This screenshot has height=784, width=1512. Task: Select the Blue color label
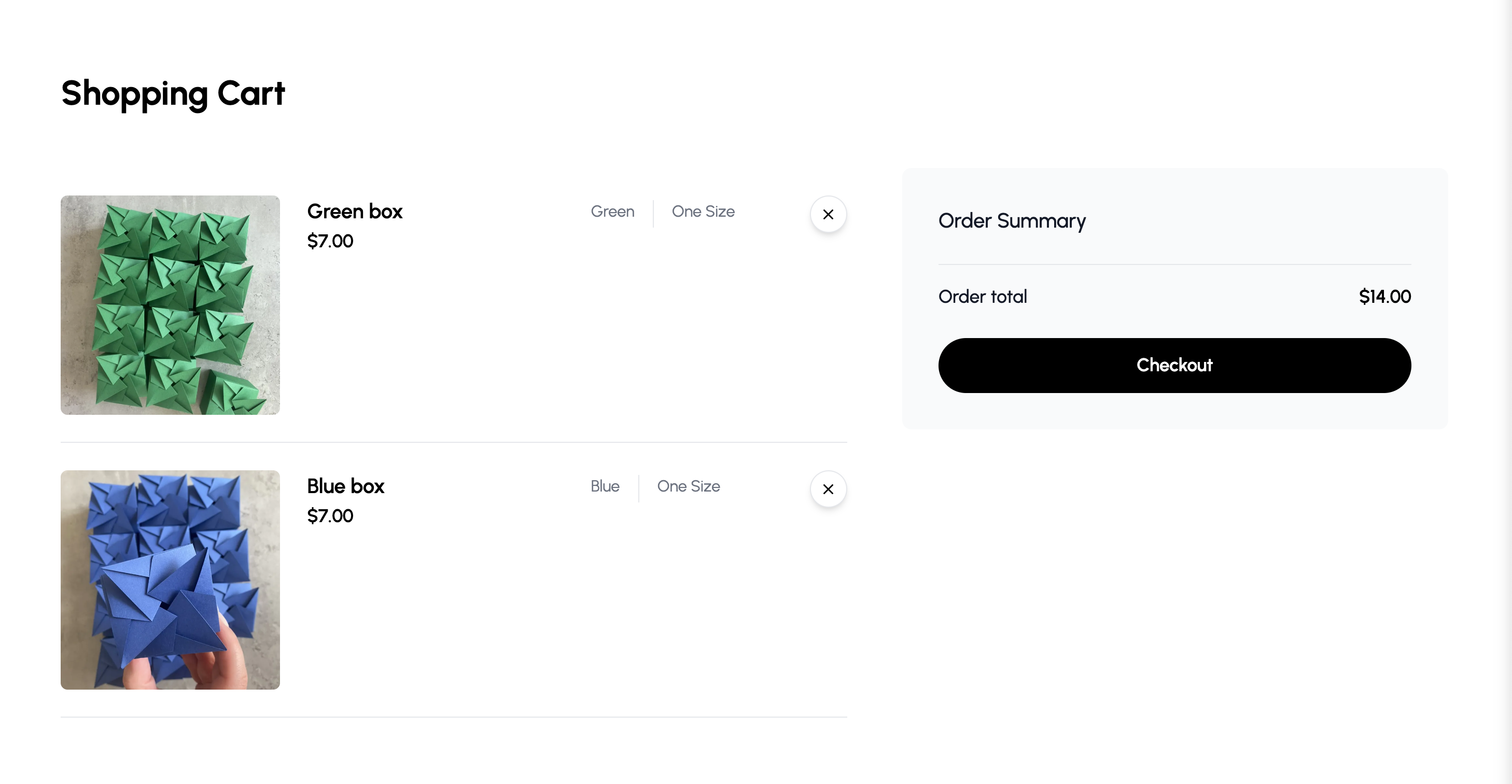[x=605, y=486]
